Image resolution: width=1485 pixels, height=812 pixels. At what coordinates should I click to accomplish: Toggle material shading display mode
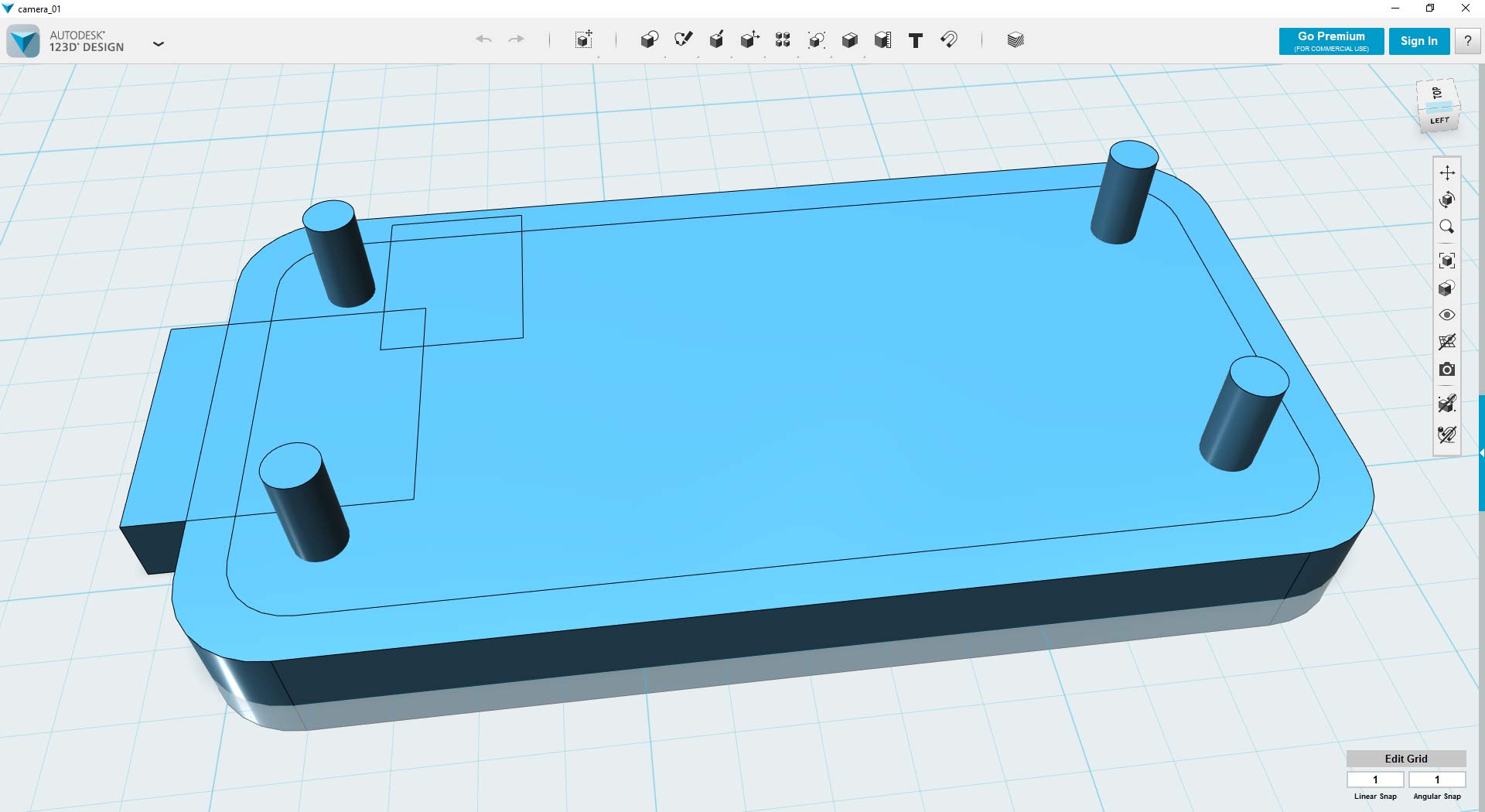pyautogui.click(x=1448, y=287)
